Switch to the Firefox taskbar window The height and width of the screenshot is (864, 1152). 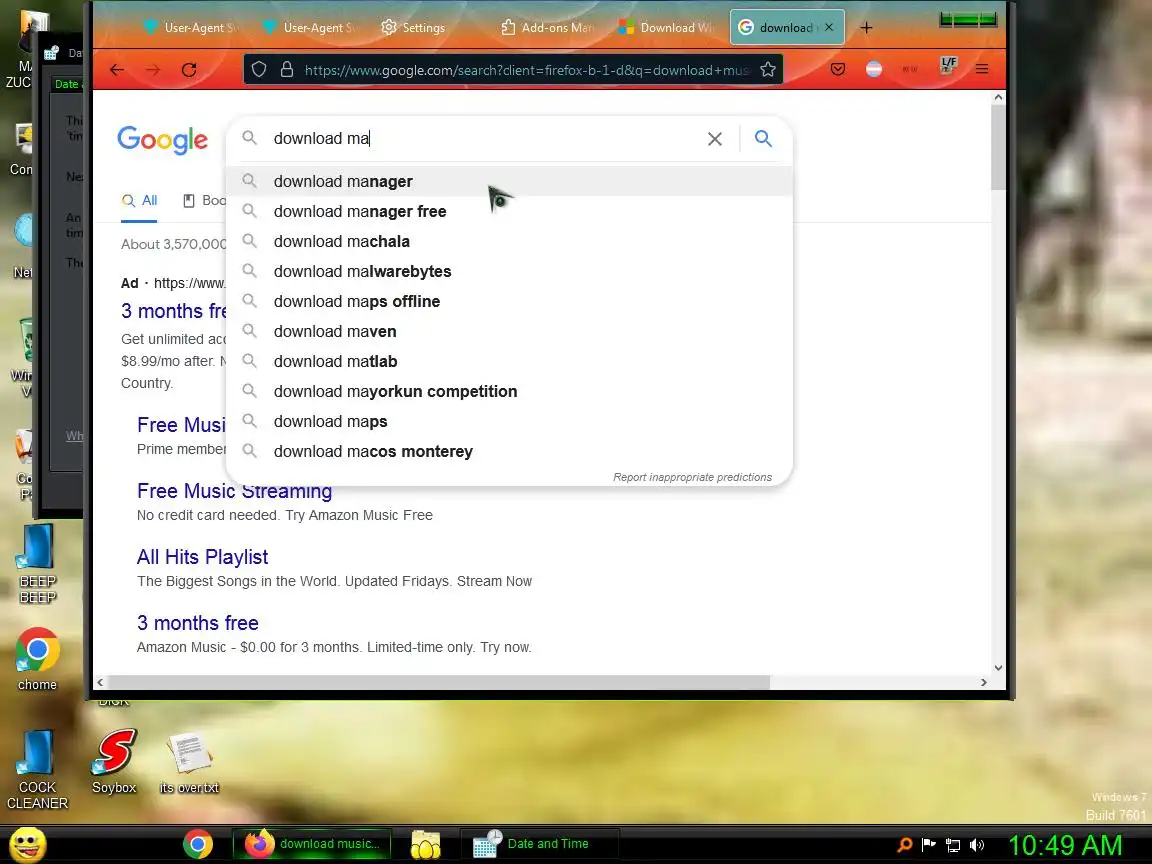point(312,844)
